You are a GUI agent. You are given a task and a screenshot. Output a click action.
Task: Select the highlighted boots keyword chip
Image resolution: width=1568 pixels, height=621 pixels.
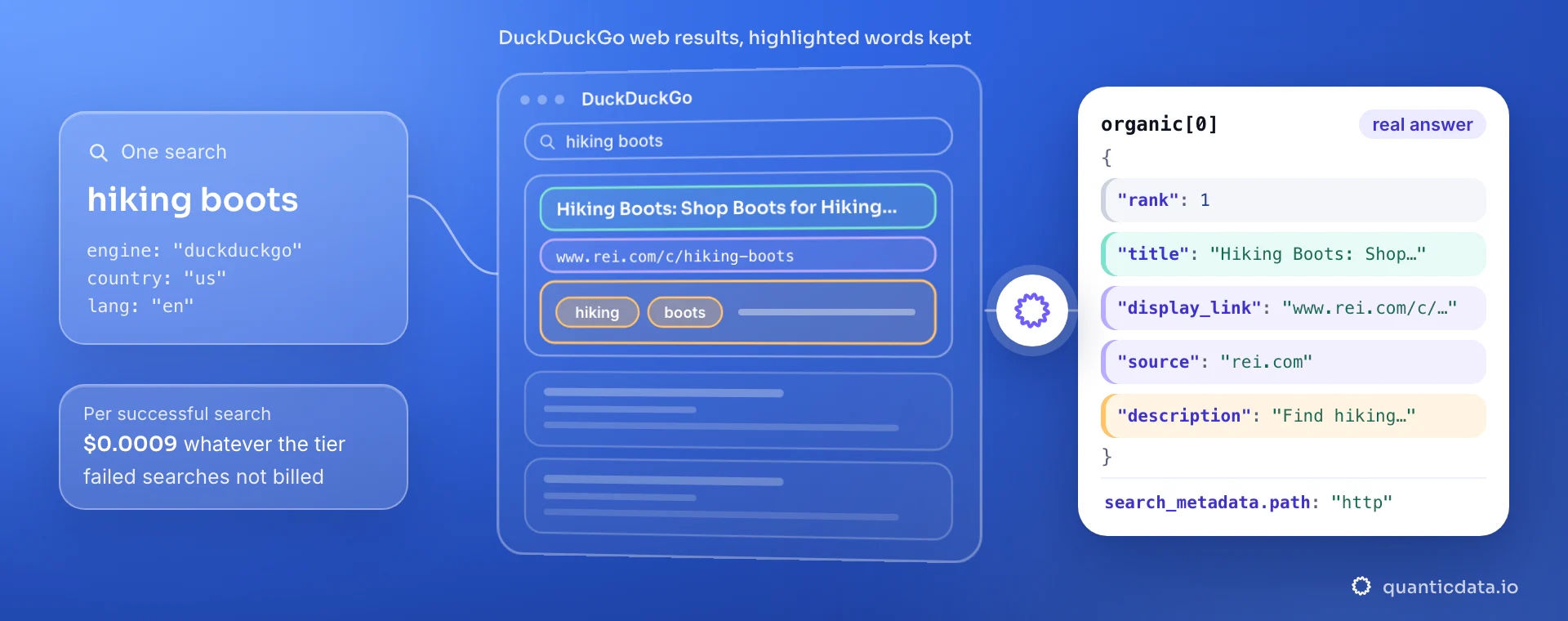[x=684, y=312]
